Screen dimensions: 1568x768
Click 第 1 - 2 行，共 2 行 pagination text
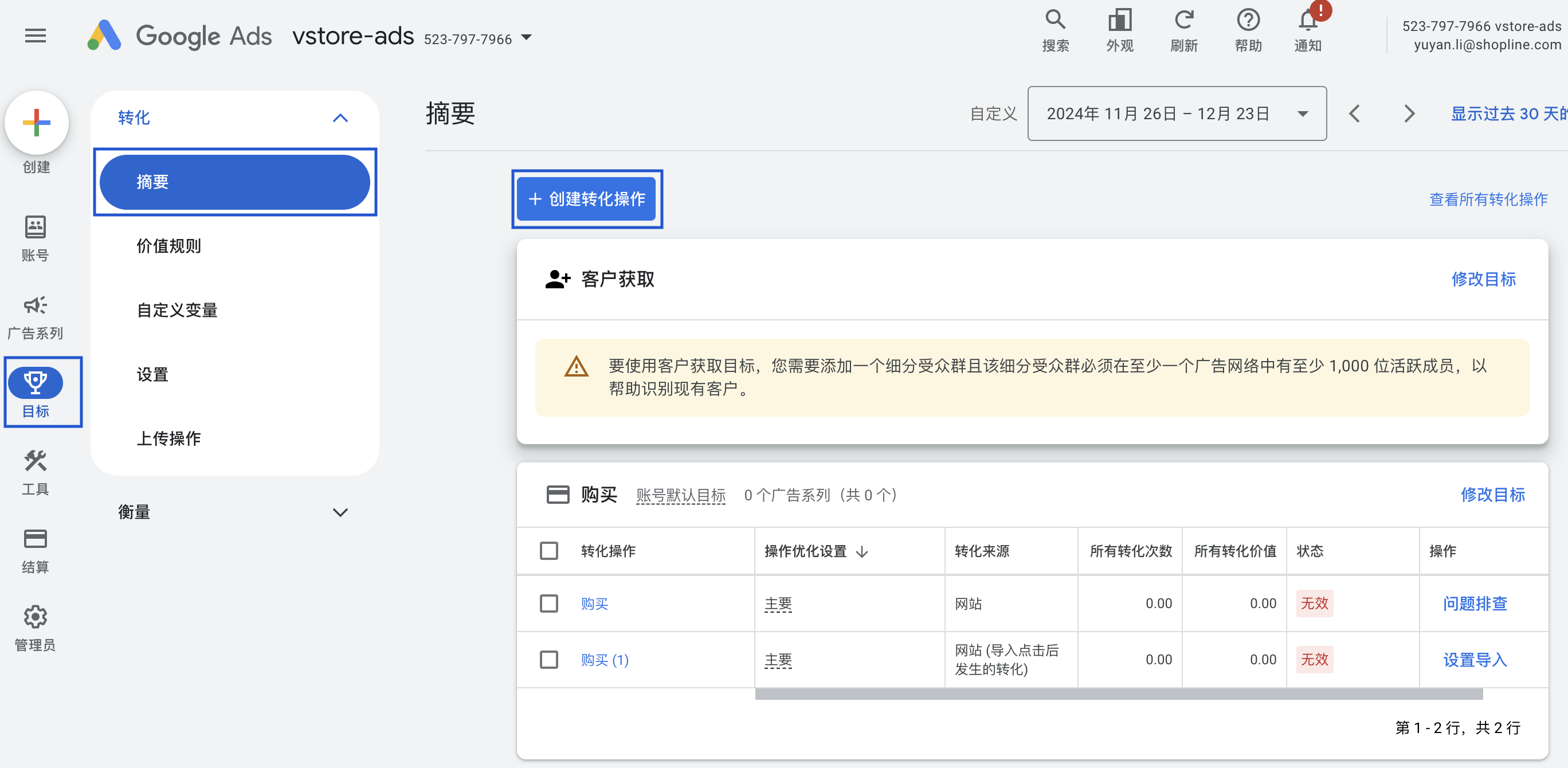1458,728
